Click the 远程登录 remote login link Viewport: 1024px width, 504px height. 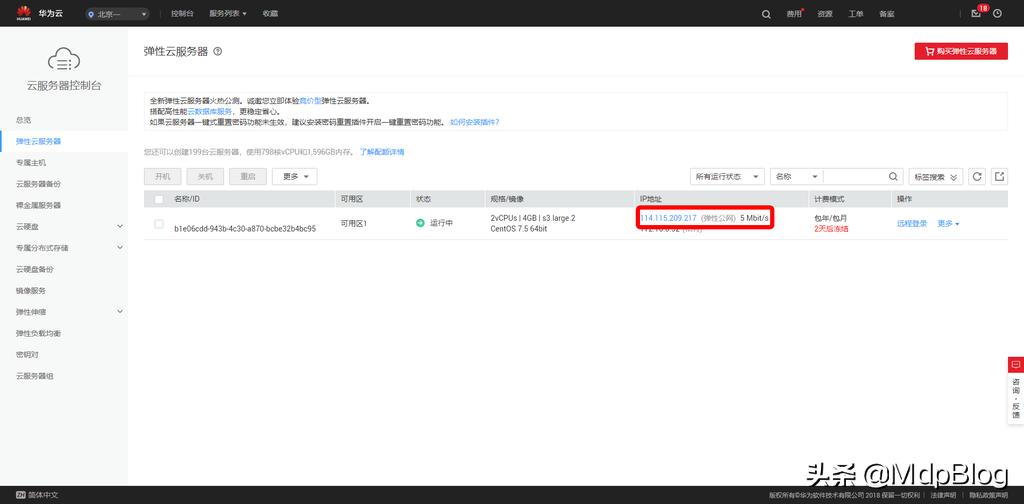912,223
